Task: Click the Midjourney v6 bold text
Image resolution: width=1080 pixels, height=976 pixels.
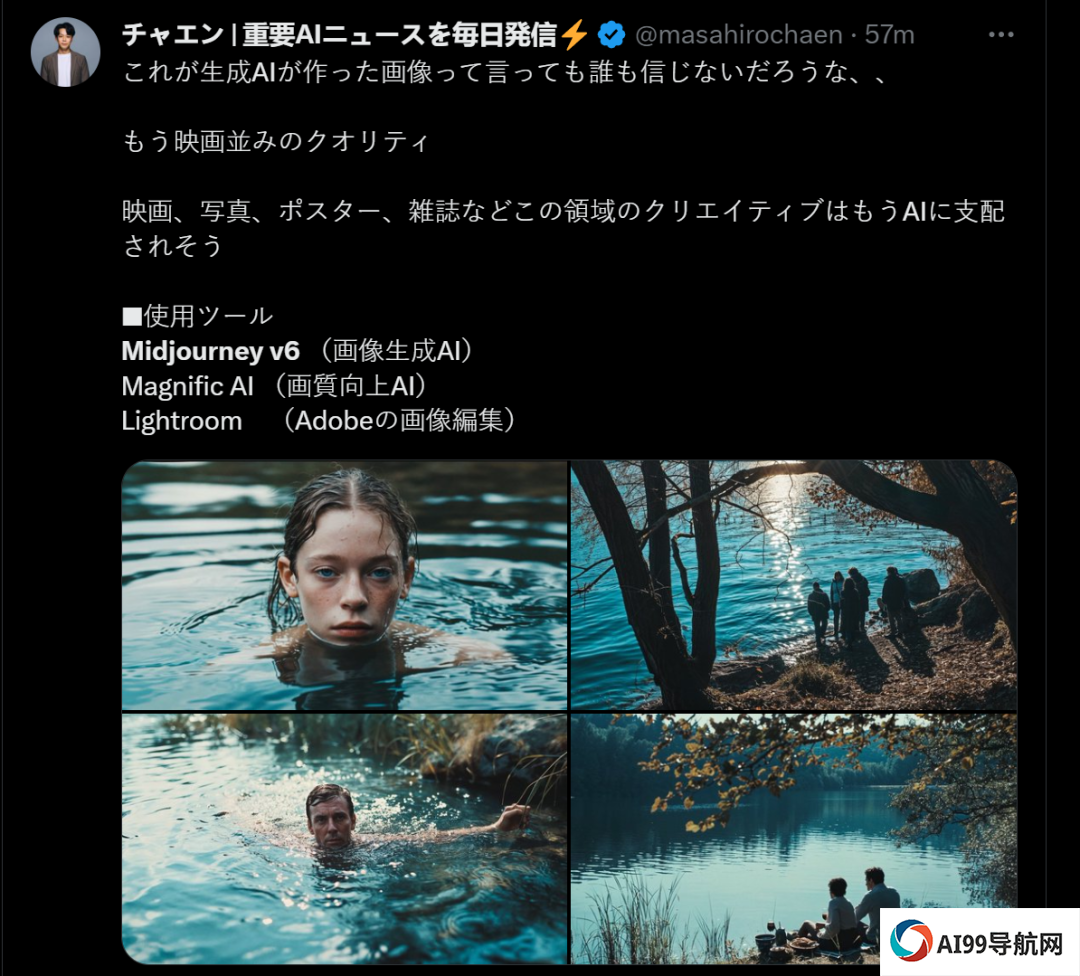Action: tap(211, 351)
